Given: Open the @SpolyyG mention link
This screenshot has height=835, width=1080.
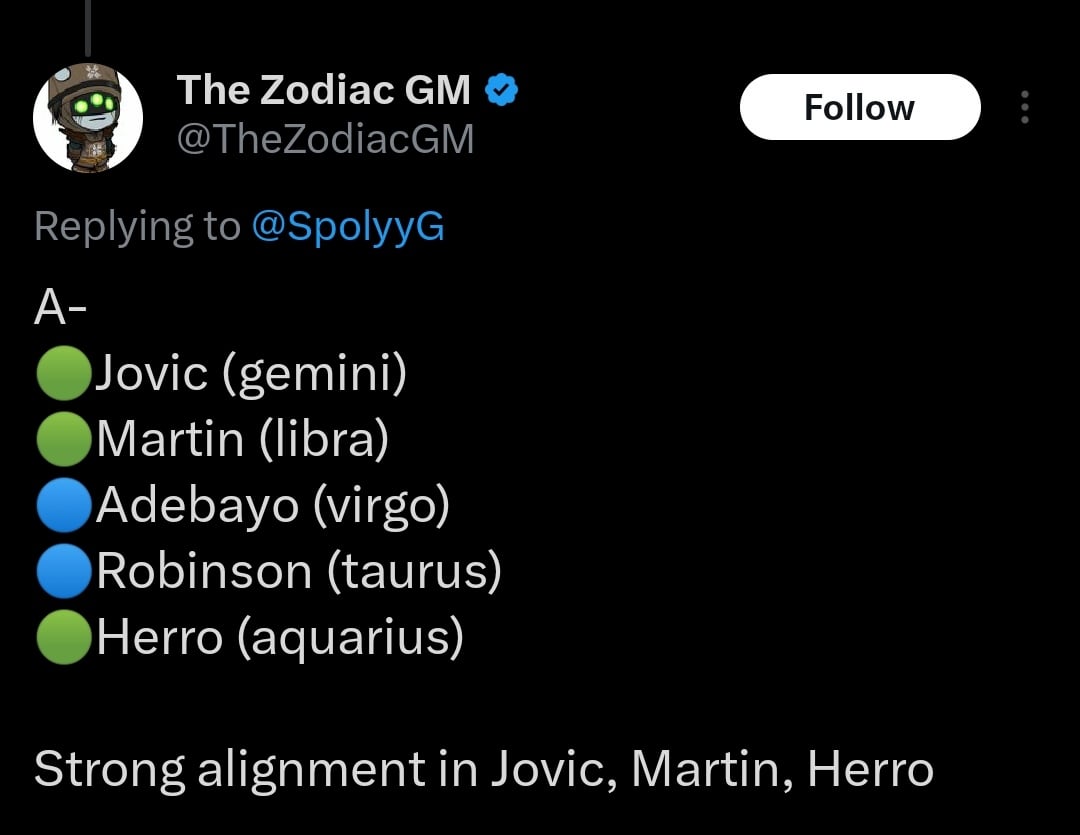Looking at the screenshot, I should pos(348,227).
